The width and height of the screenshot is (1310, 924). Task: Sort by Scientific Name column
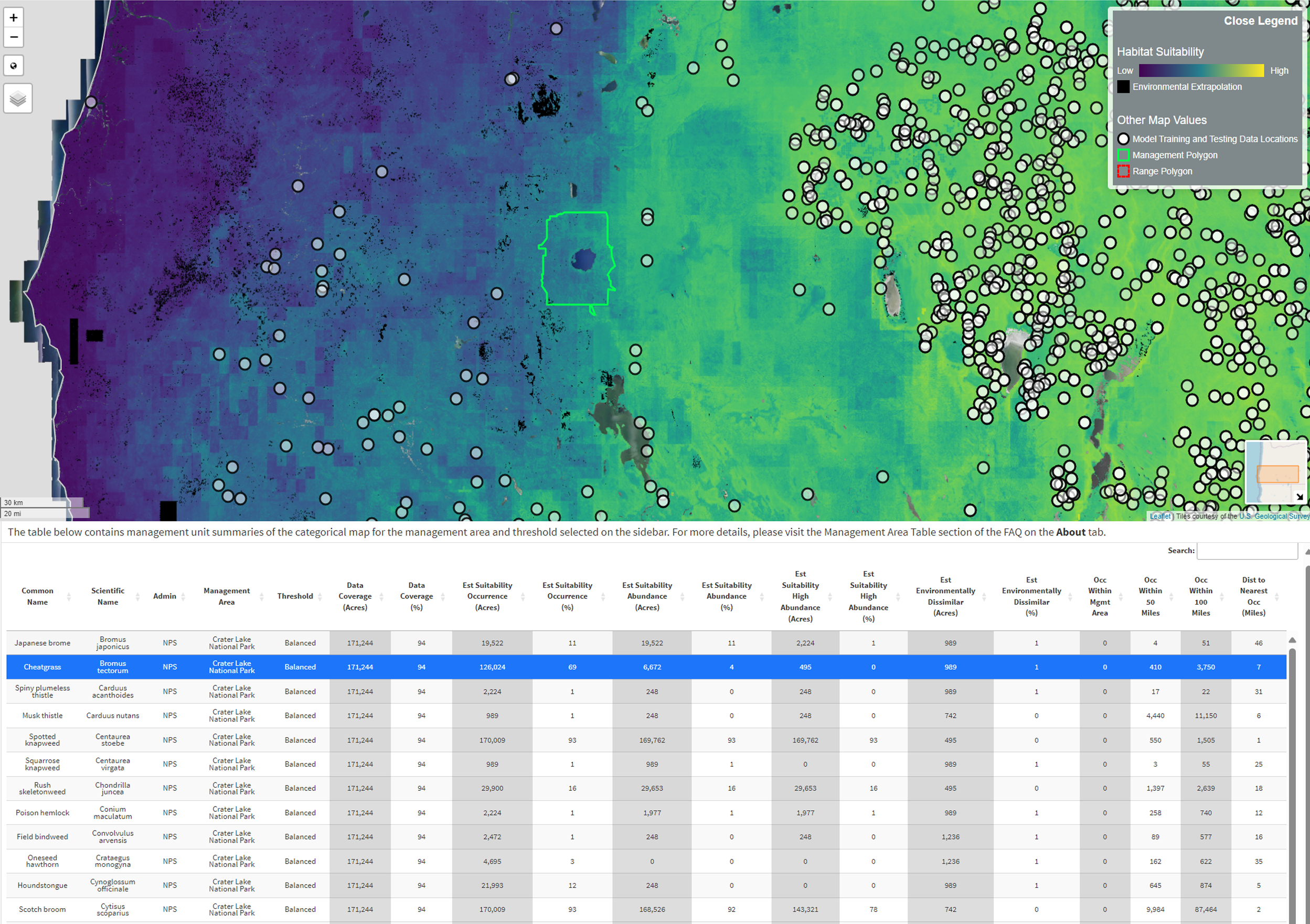pyautogui.click(x=108, y=596)
